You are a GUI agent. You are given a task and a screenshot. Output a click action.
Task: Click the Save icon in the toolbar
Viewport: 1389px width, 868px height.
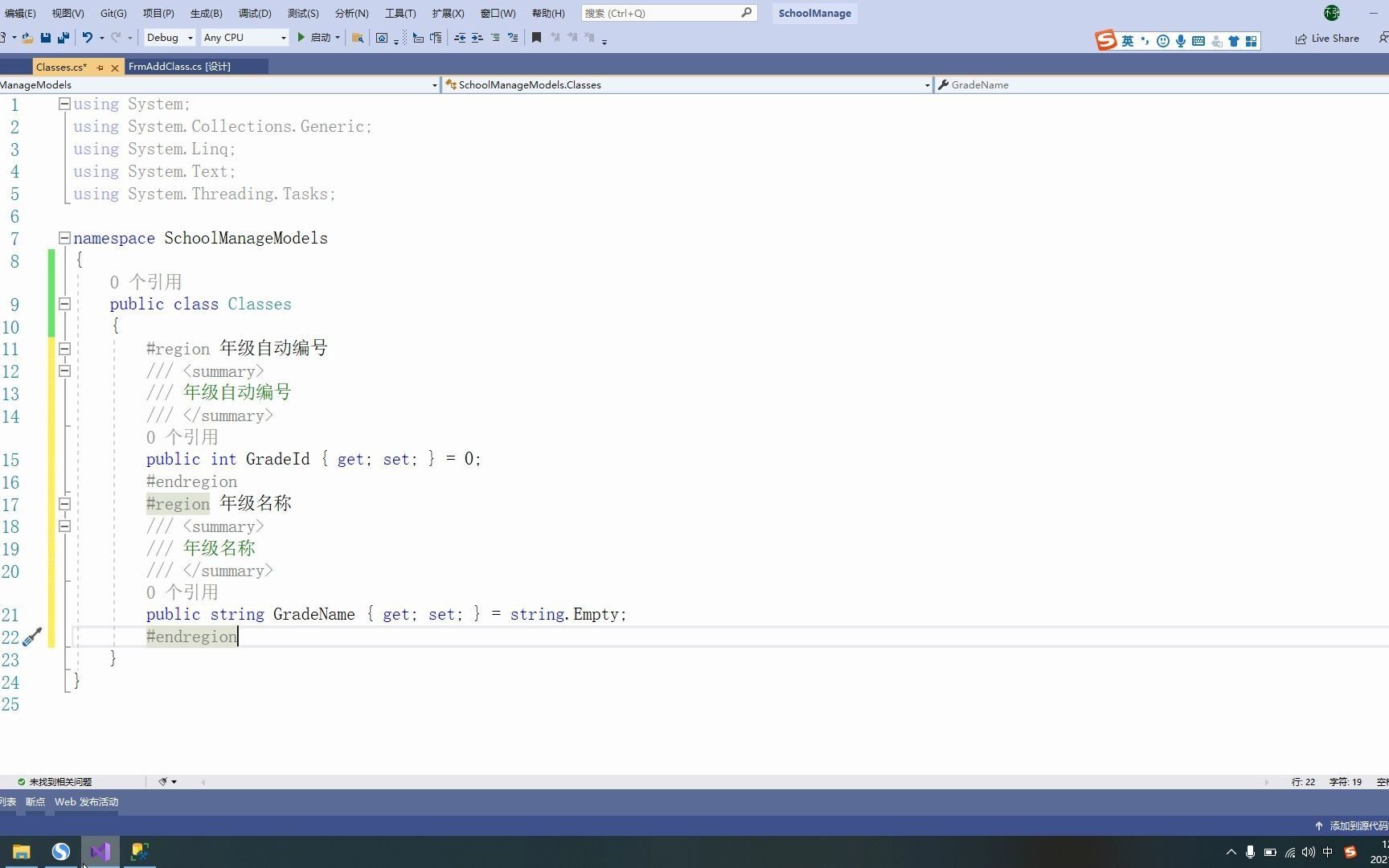pos(45,38)
